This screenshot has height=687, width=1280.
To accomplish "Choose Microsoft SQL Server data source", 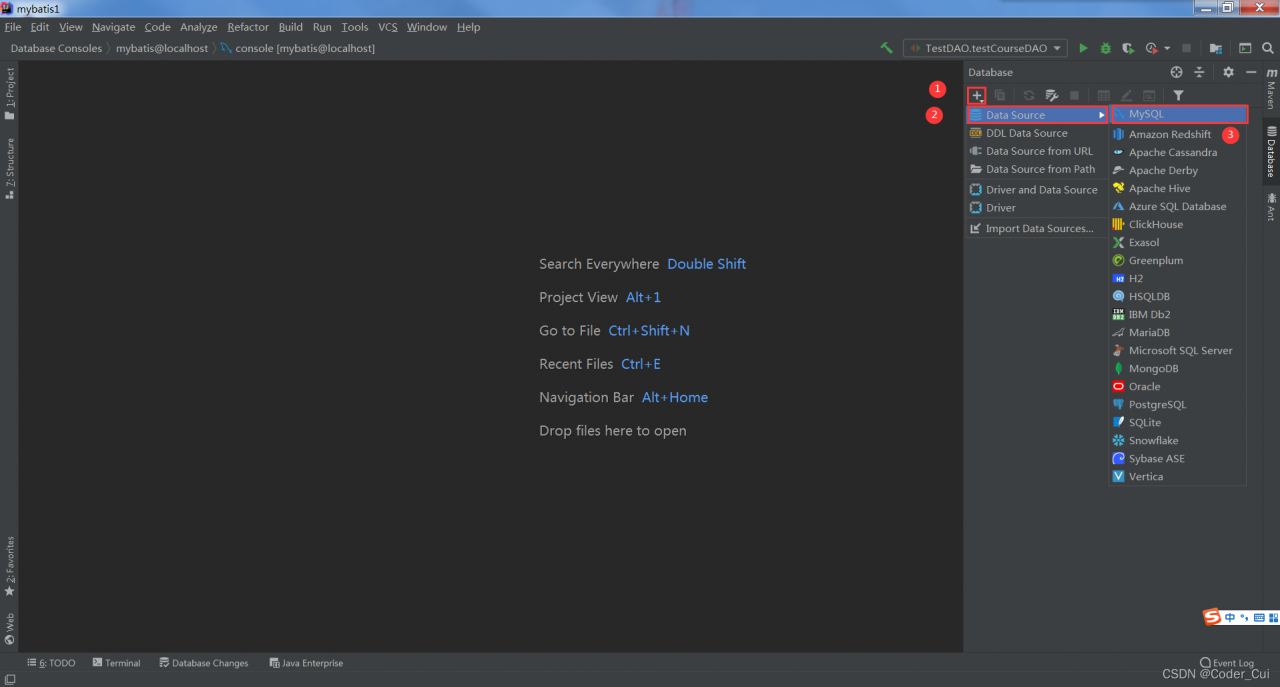I will pos(1178,350).
